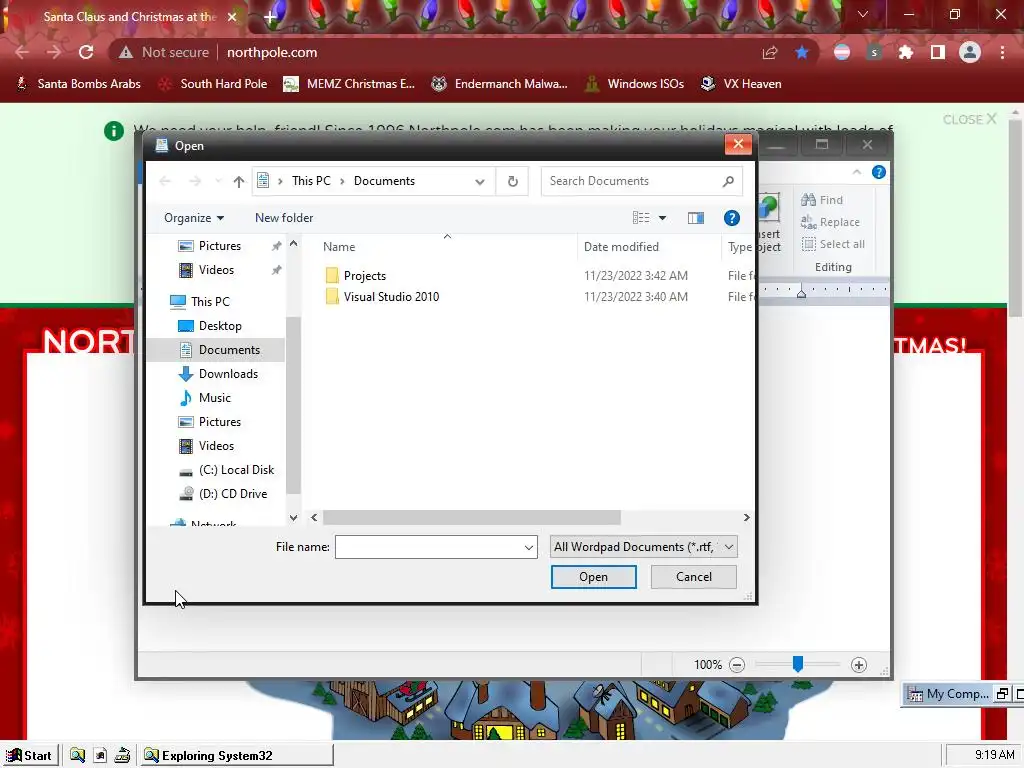Viewport: 1024px width, 768px height.
Task: Open Chrome three-dot menu
Action: coord(1002,52)
